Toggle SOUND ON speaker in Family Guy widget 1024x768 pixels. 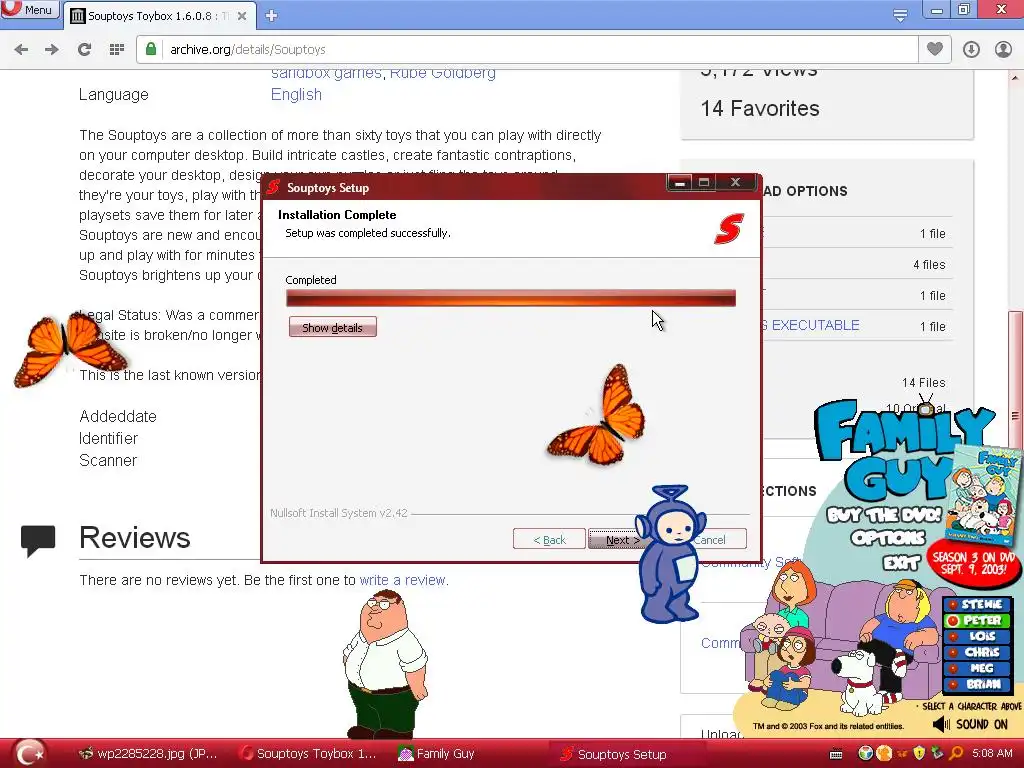tap(970, 724)
